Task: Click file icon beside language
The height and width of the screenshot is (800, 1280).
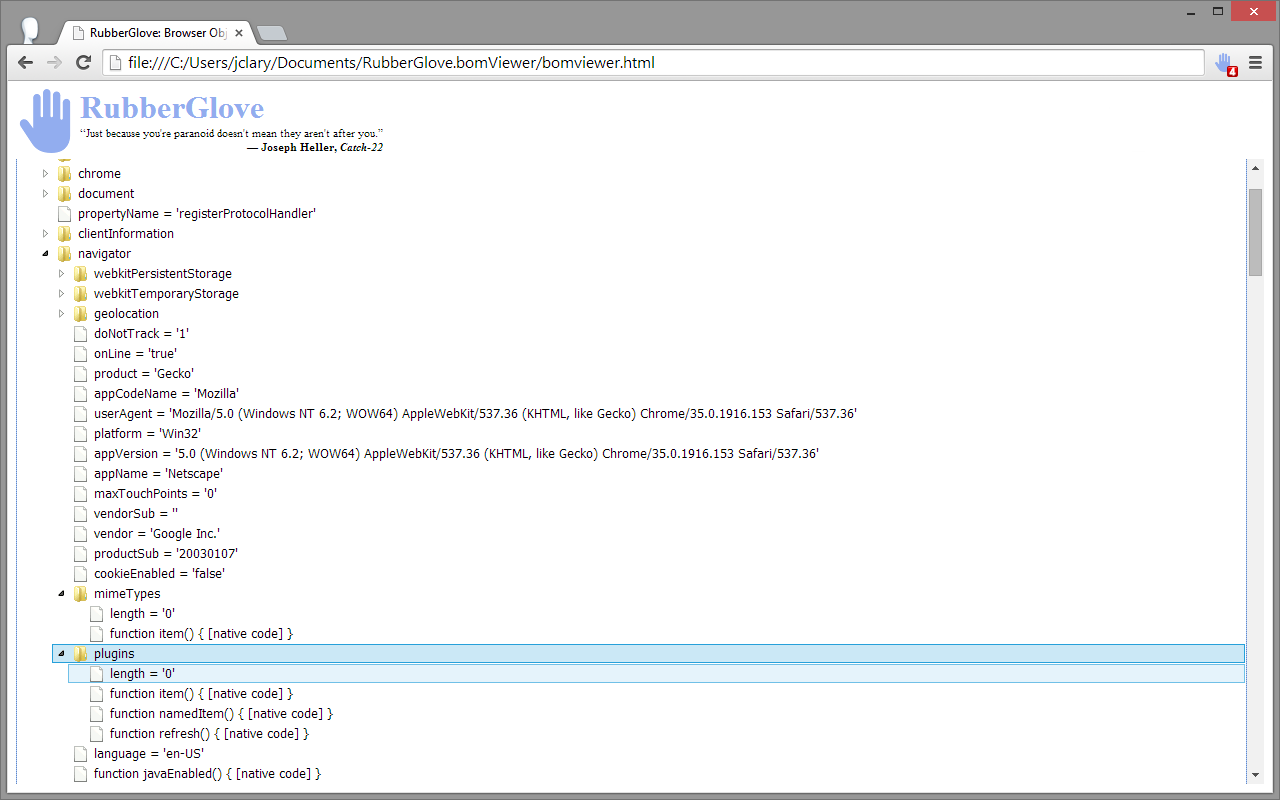Action: coord(81,754)
